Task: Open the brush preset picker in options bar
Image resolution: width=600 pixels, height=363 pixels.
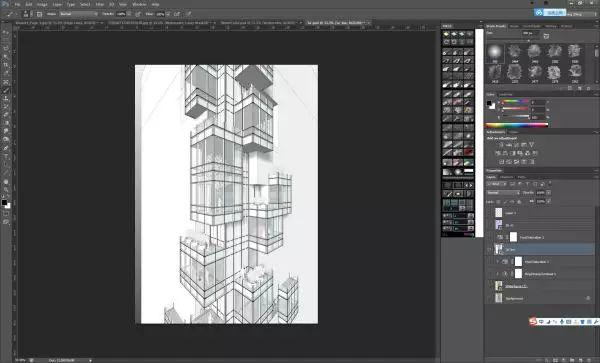Action: coord(26,14)
